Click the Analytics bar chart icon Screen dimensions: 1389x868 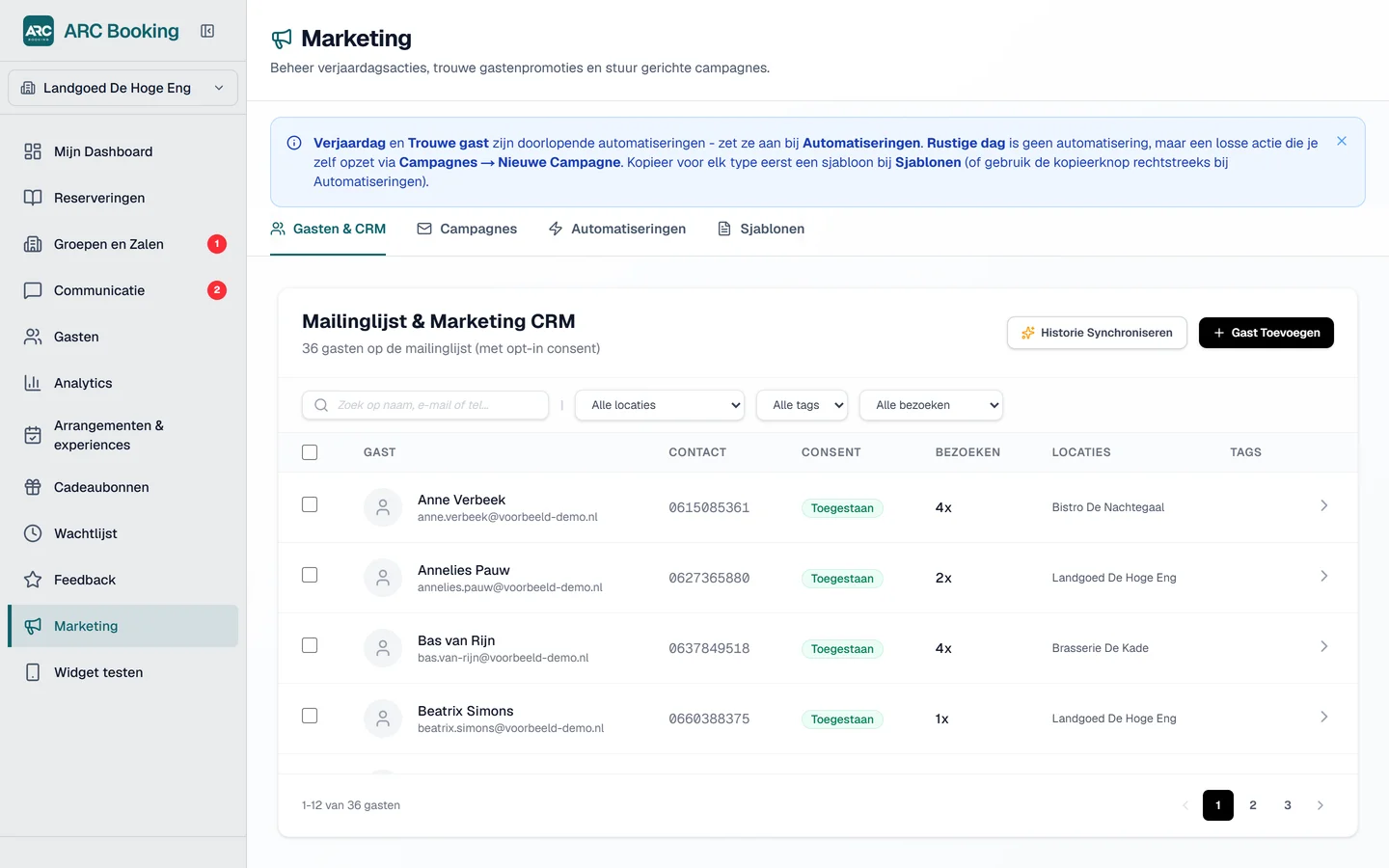[33, 383]
